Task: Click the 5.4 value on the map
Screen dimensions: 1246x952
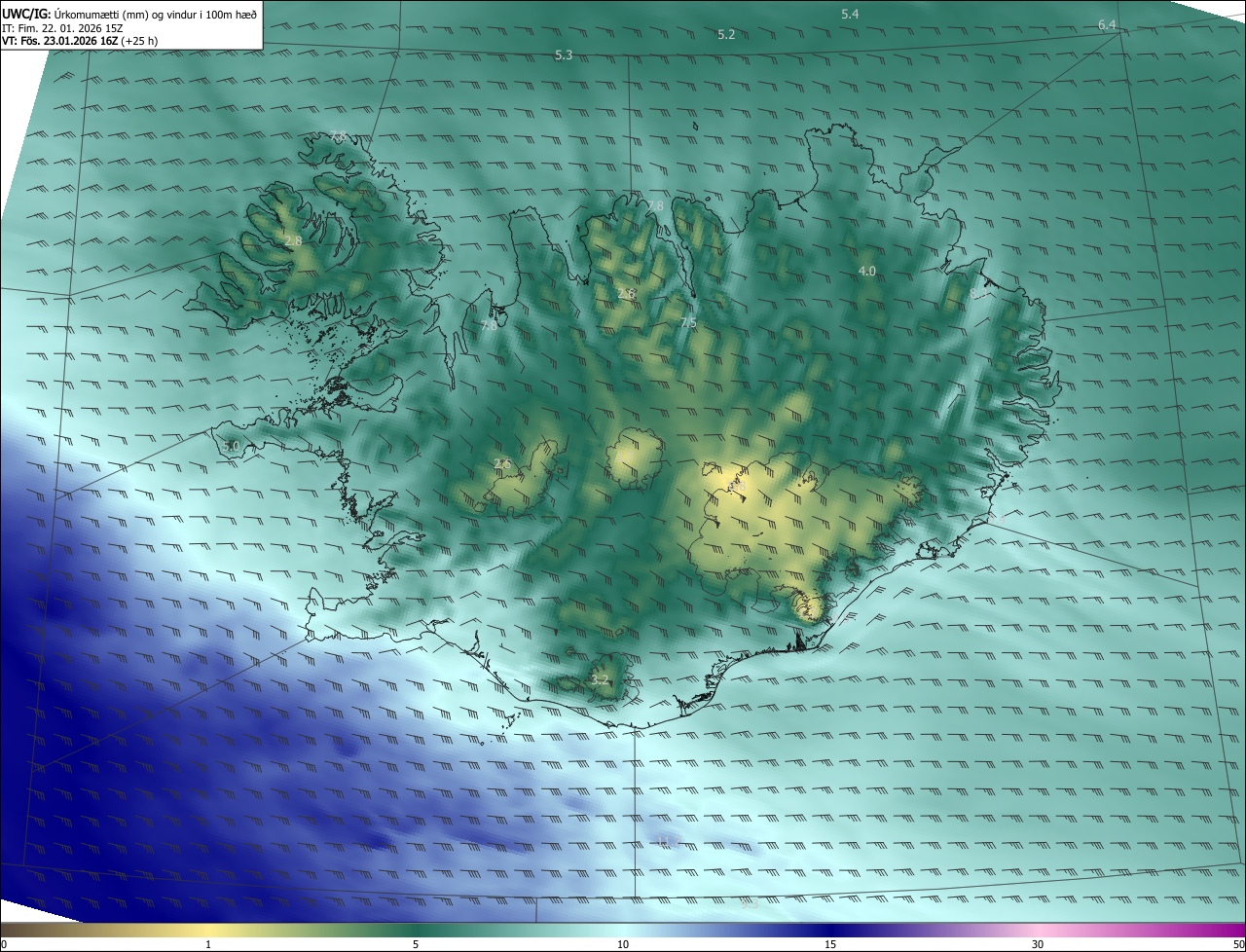Action: 850,14
